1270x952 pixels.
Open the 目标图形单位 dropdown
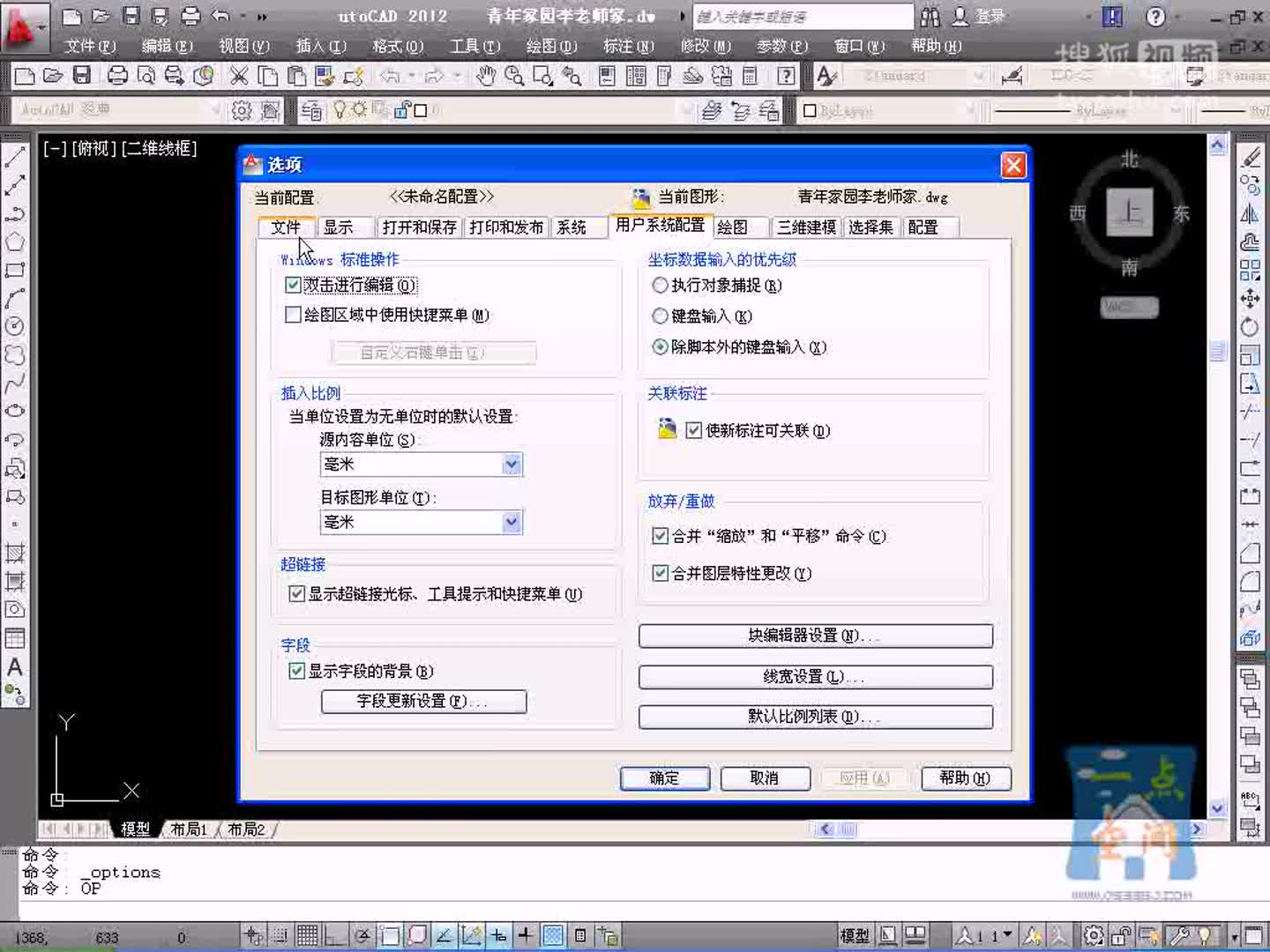tap(422, 523)
